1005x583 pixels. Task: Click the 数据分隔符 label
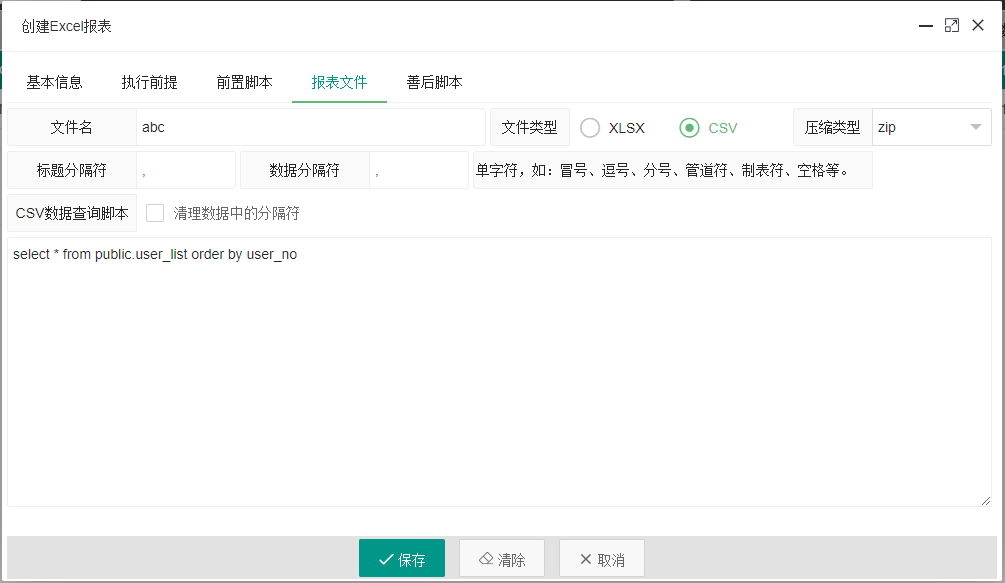tap(304, 170)
